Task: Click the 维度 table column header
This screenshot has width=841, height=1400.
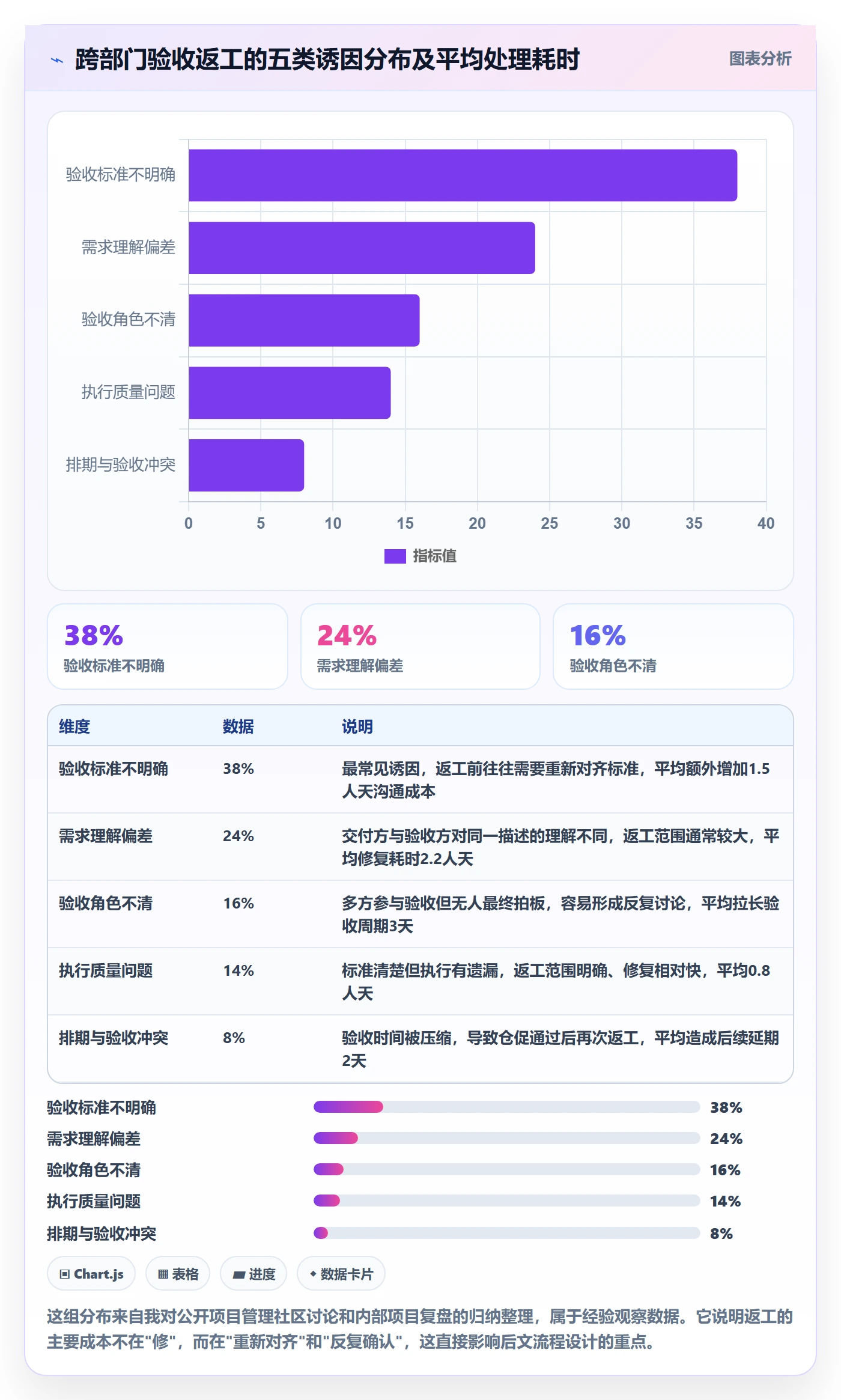Action: click(74, 726)
